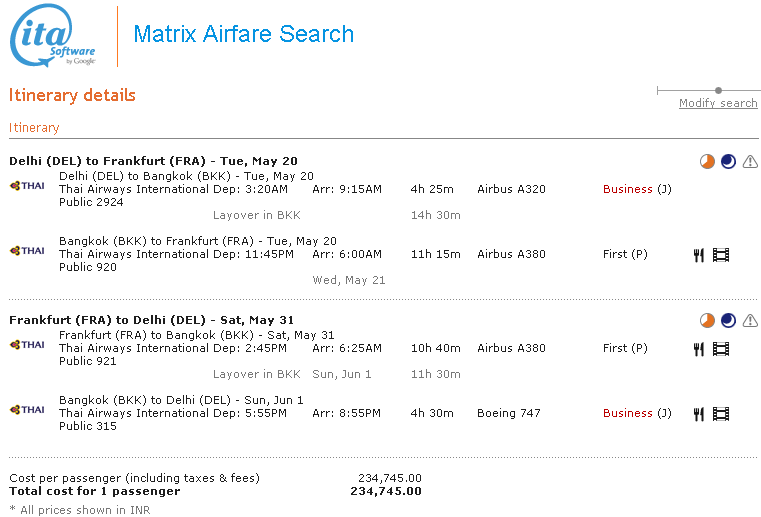Viewport: 761px width, 517px height.
Task: Click the orange layover icon for Frankfurt to Delhi
Action: (707, 320)
